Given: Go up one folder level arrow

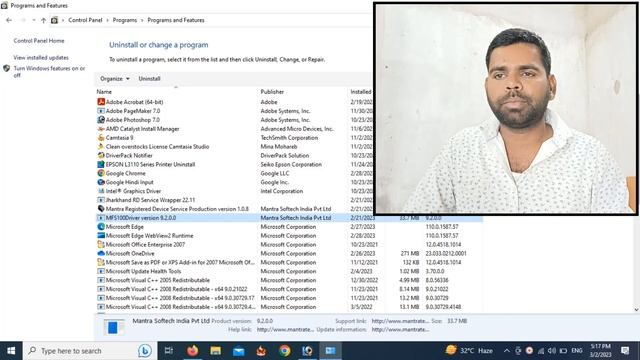Looking at the screenshot, I should [43, 20].
